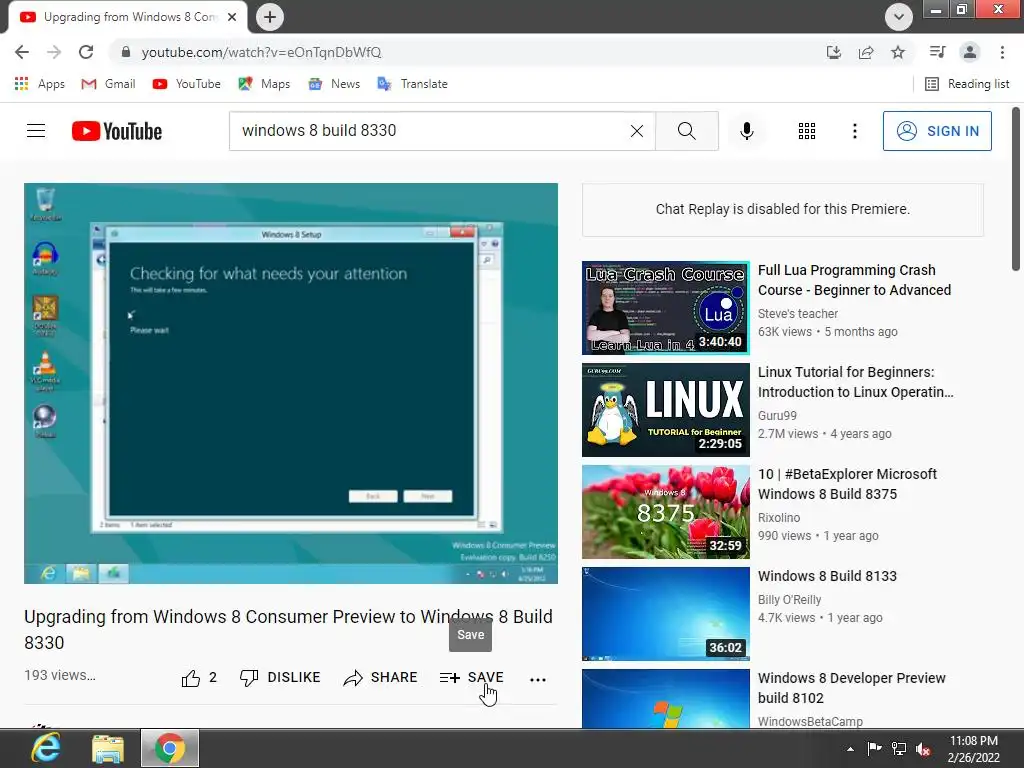Open the Translate bookmark
Image resolution: width=1024 pixels, height=768 pixels.
[x=412, y=84]
